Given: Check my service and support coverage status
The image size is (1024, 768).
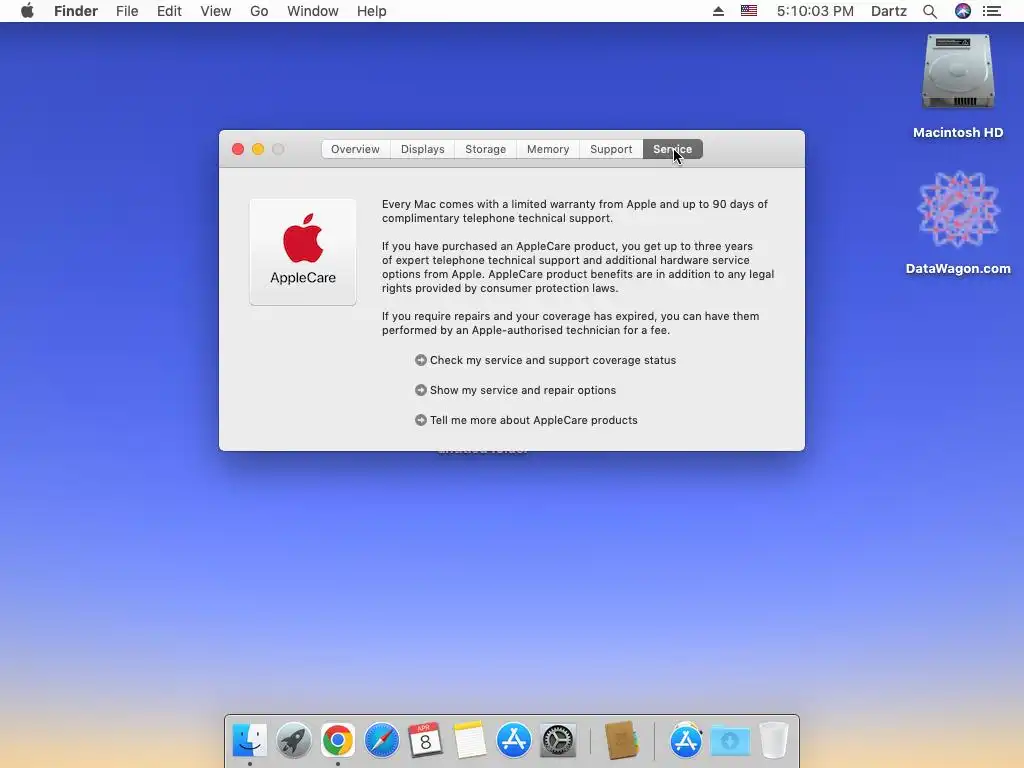Looking at the screenshot, I should (545, 360).
